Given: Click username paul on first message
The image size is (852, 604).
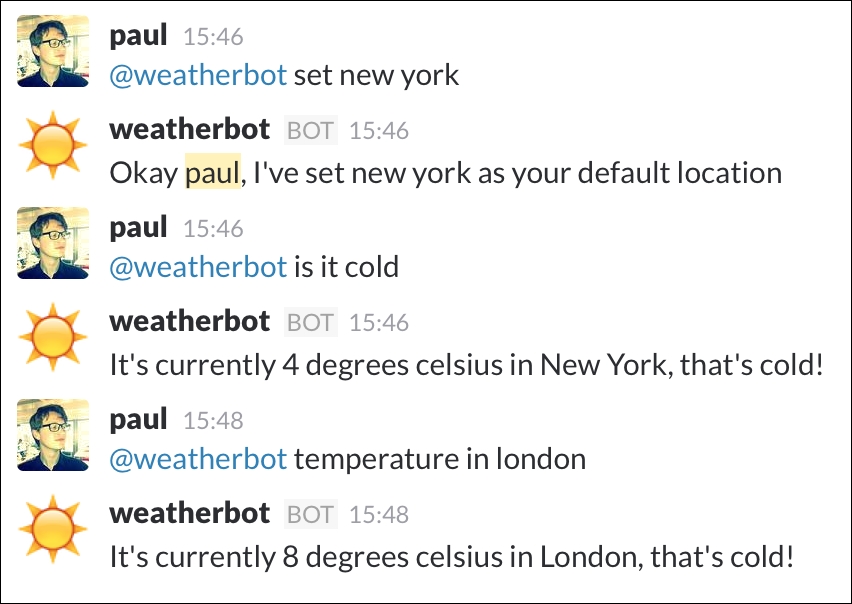Looking at the screenshot, I should tap(138, 36).
